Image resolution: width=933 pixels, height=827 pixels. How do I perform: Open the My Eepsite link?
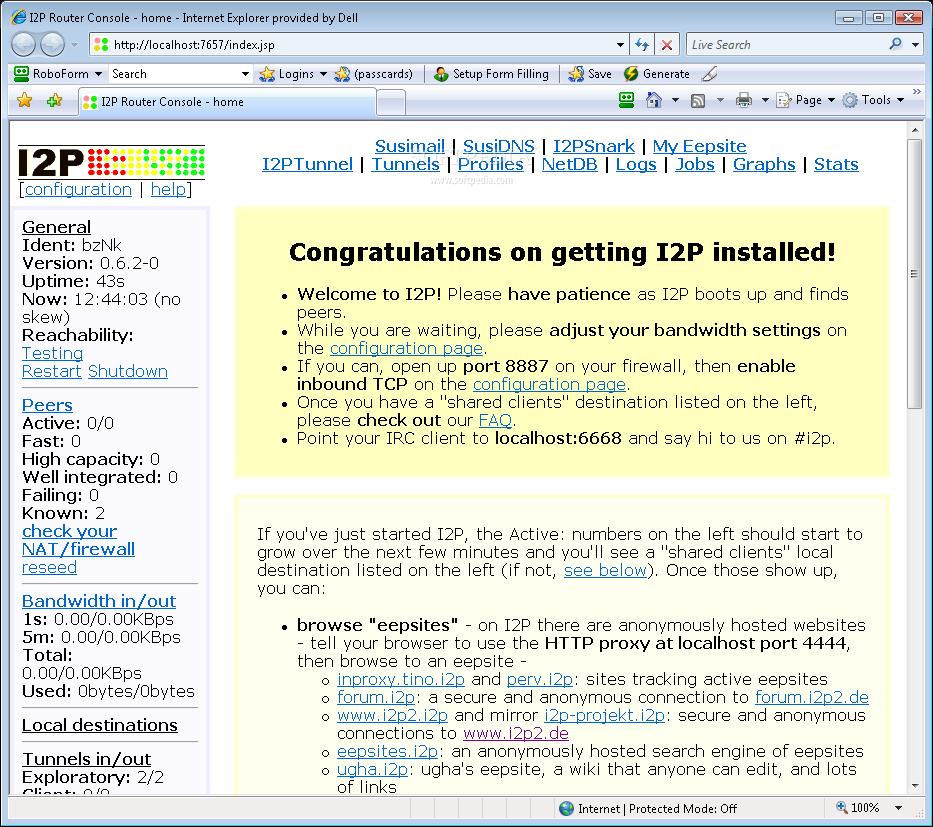click(700, 146)
